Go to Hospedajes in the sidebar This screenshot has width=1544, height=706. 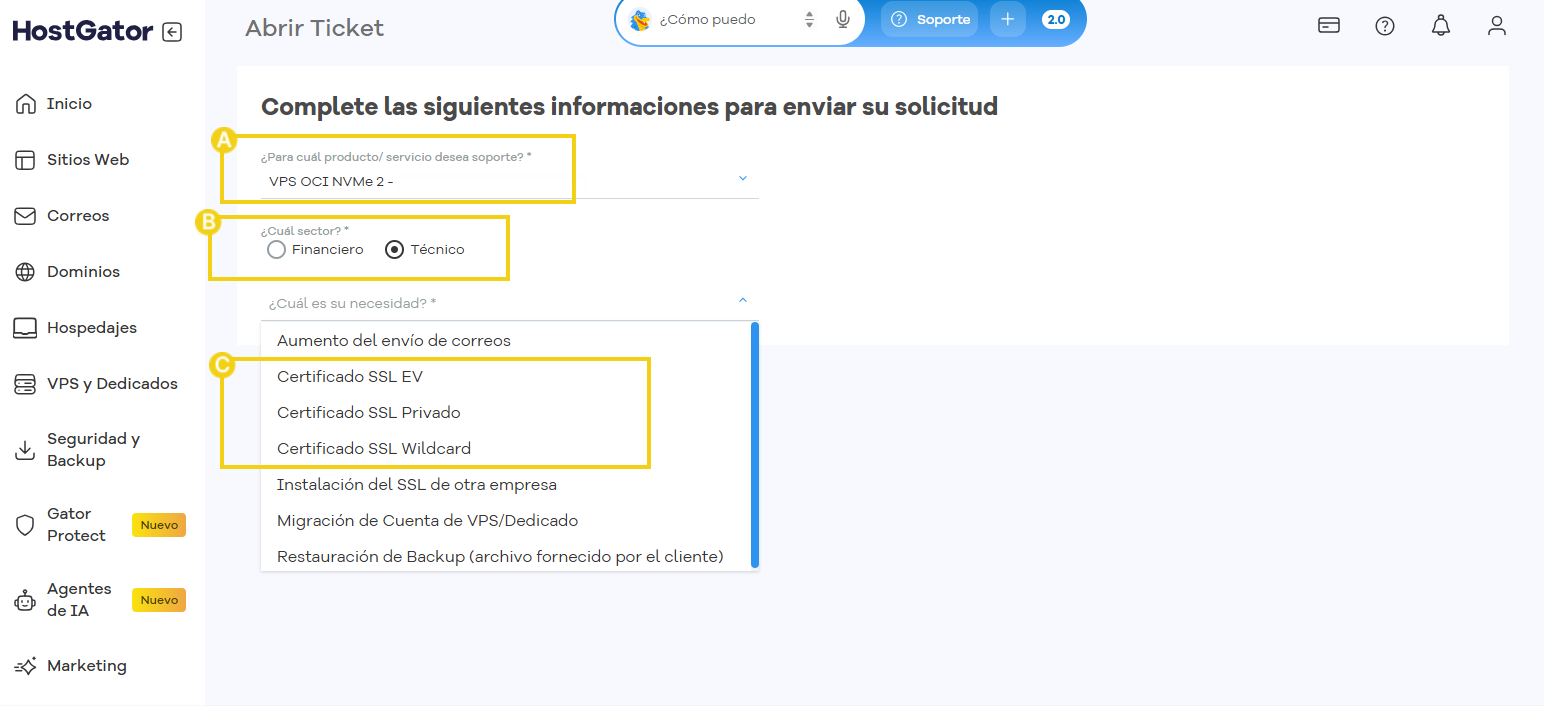[92, 328]
